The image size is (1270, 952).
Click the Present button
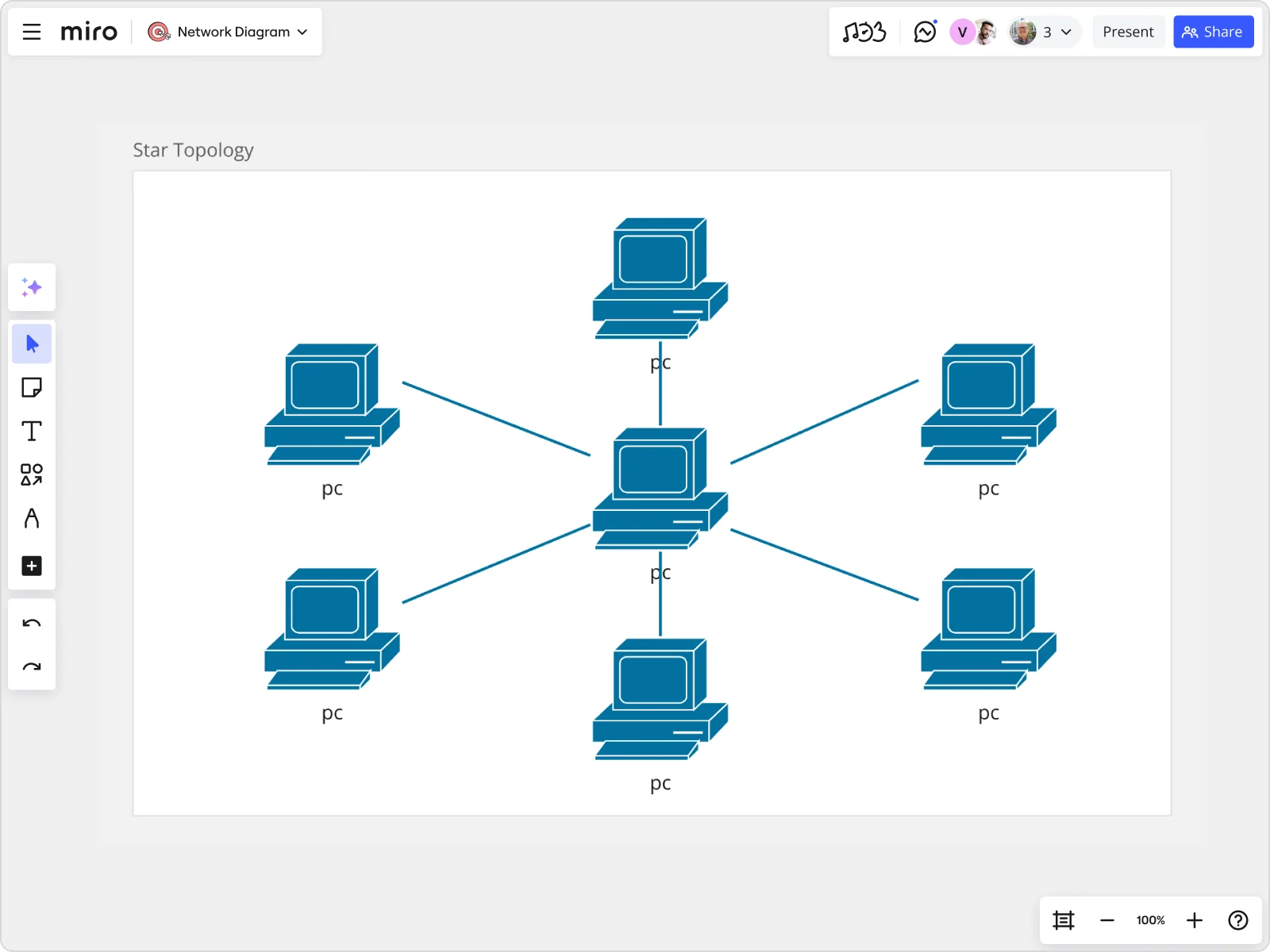click(x=1128, y=32)
